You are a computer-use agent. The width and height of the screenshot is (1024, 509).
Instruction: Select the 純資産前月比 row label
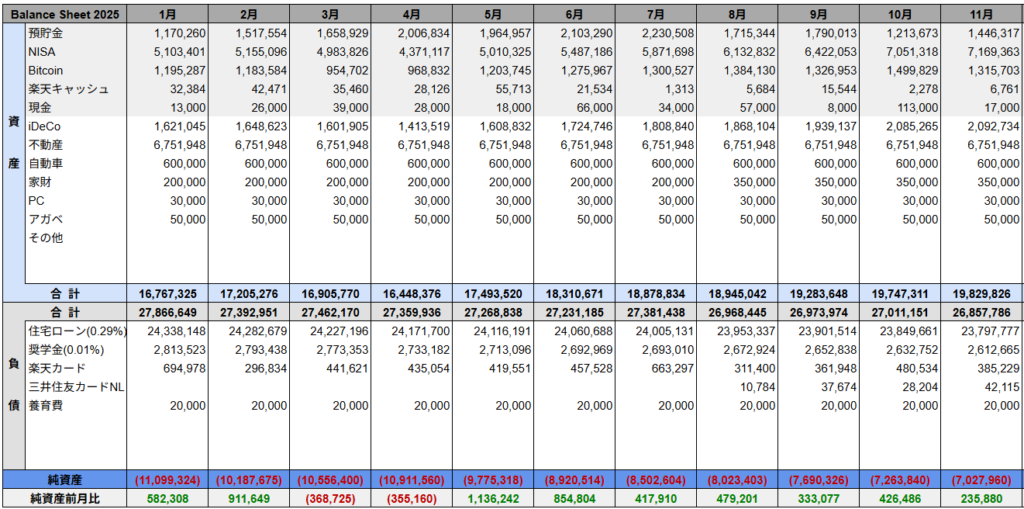pyautogui.click(x=63, y=498)
